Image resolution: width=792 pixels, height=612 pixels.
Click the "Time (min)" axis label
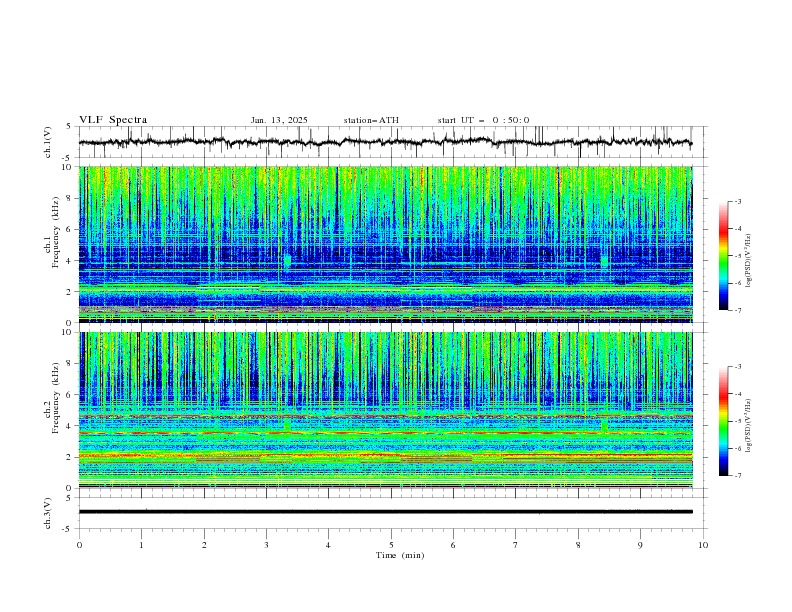(x=400, y=555)
